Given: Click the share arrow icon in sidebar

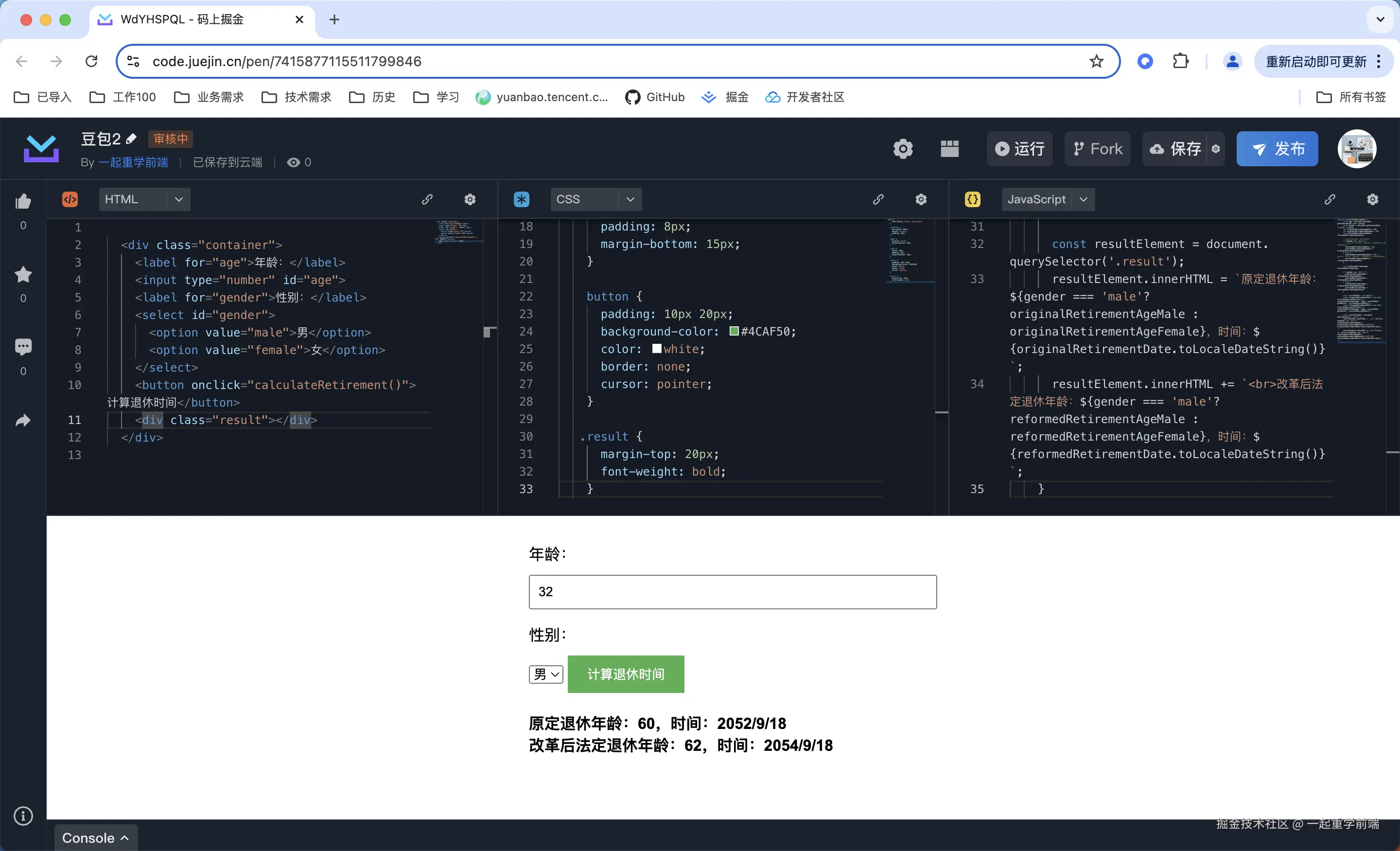Looking at the screenshot, I should (23, 421).
